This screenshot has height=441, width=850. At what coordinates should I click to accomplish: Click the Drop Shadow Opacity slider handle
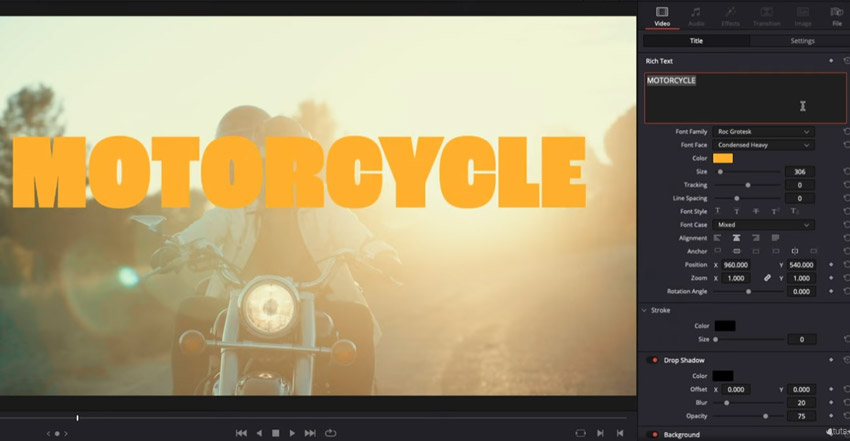[765, 416]
